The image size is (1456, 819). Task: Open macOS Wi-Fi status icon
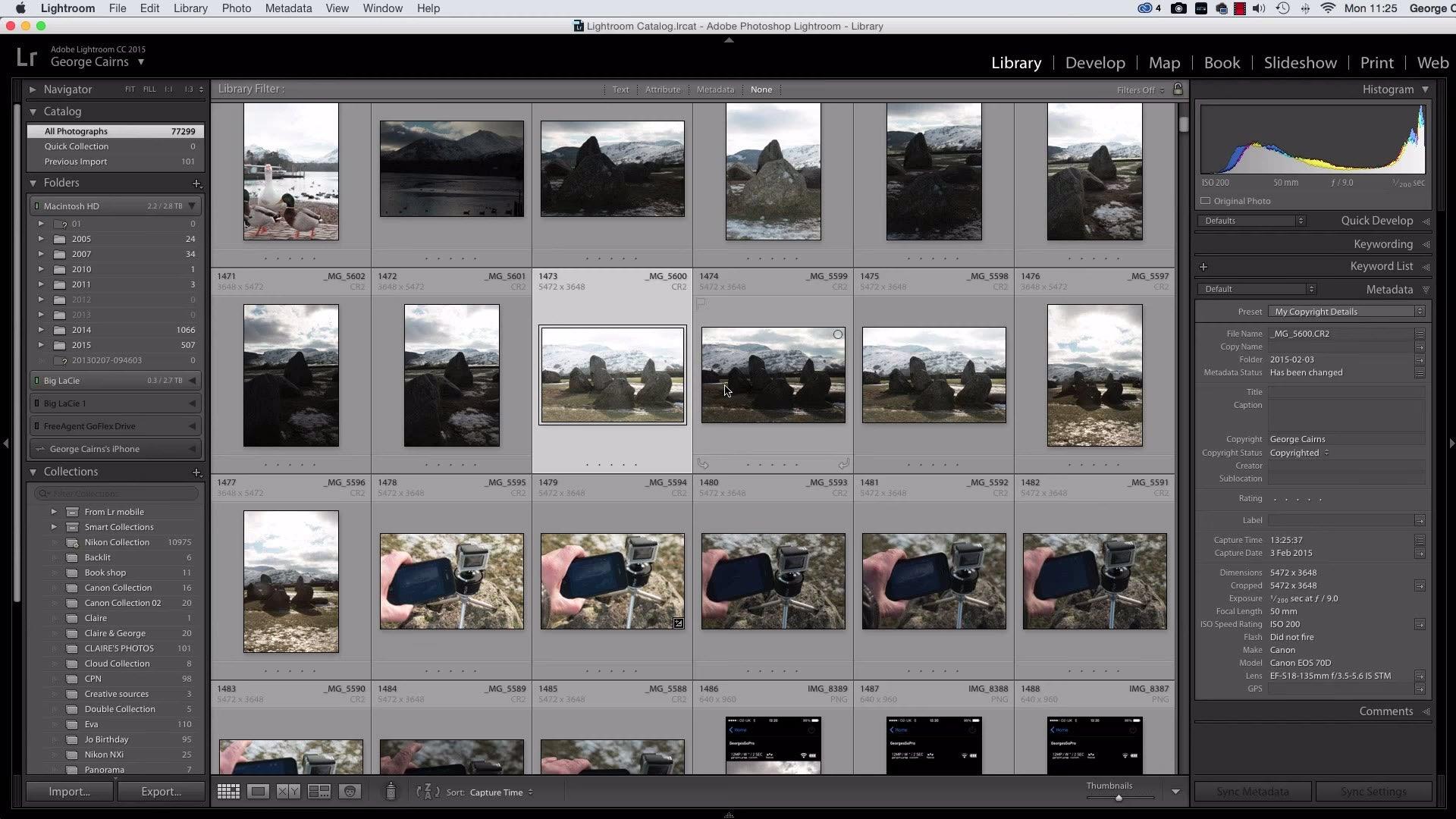(1328, 8)
